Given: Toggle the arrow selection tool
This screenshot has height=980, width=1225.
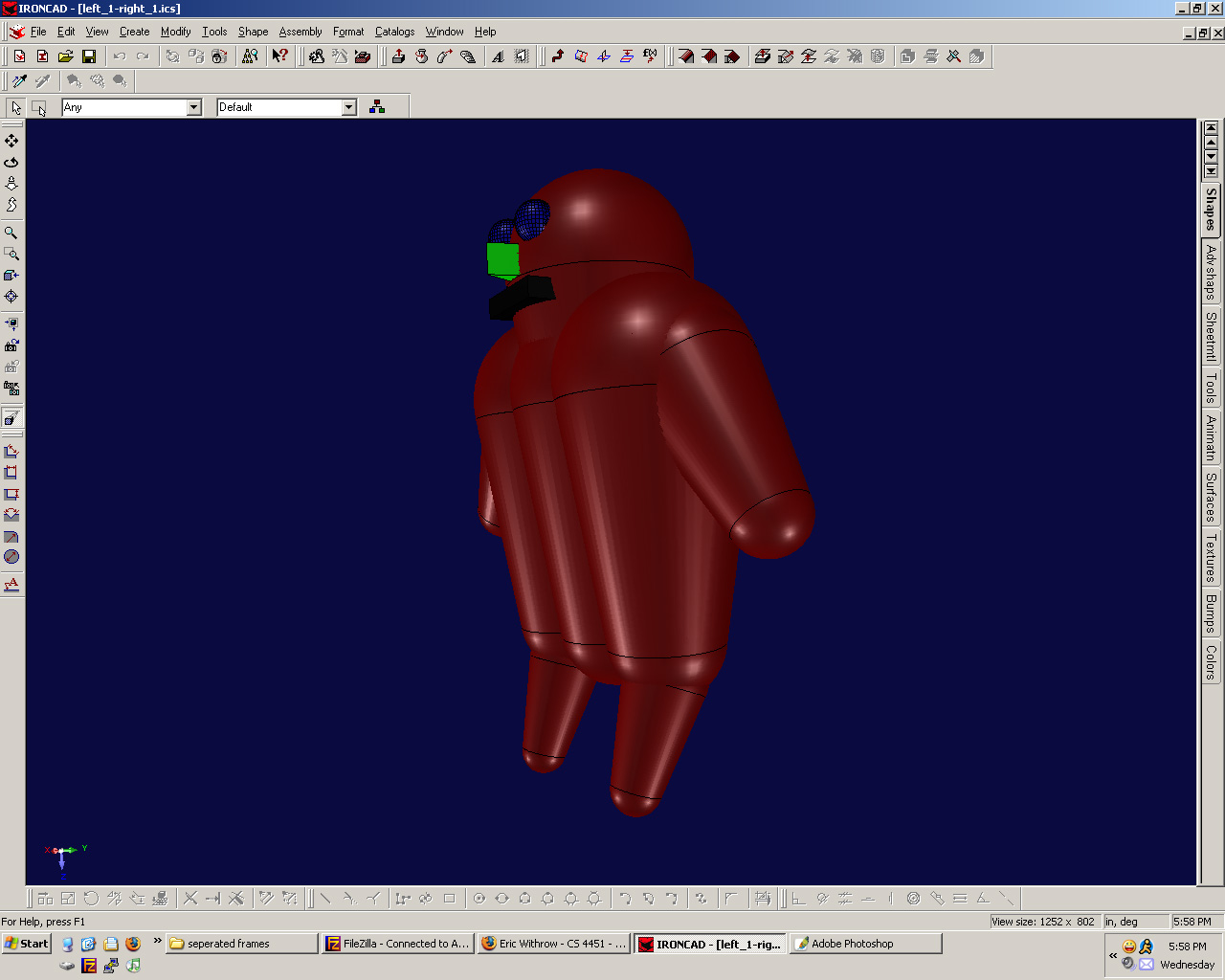Looking at the screenshot, I should [x=16, y=107].
